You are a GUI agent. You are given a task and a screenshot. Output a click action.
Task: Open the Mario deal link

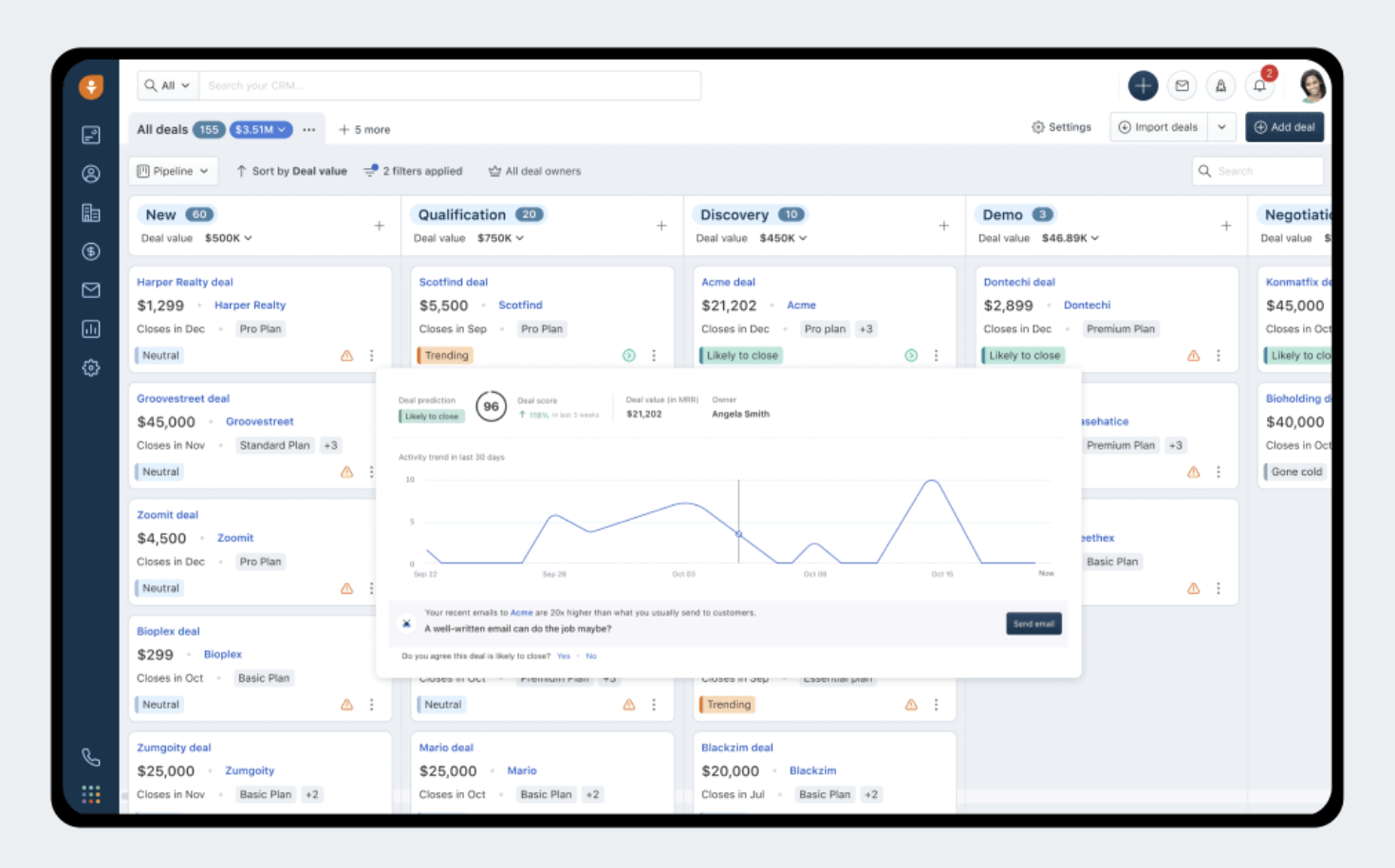click(446, 748)
